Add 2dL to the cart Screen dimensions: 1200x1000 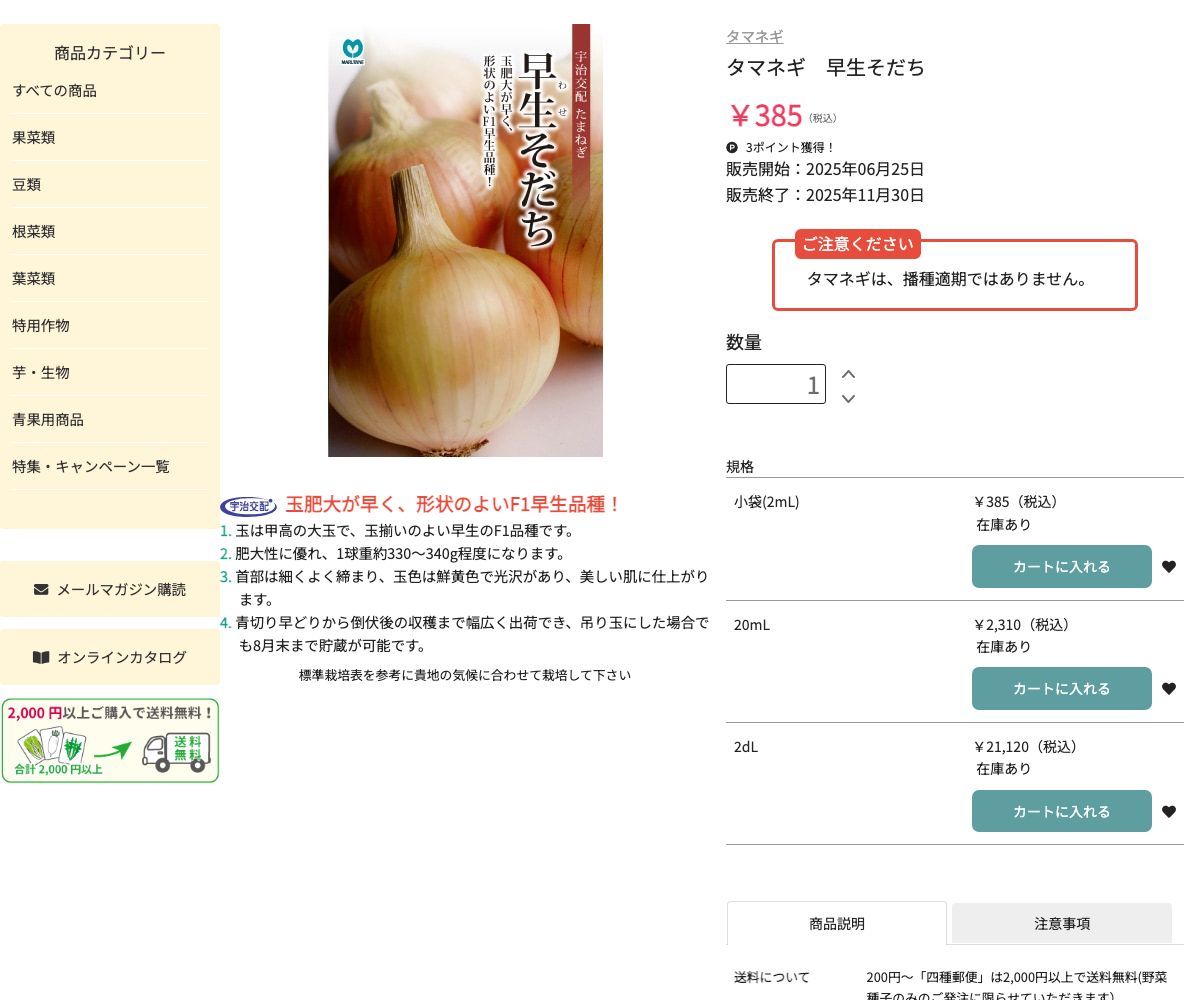[x=1061, y=811]
